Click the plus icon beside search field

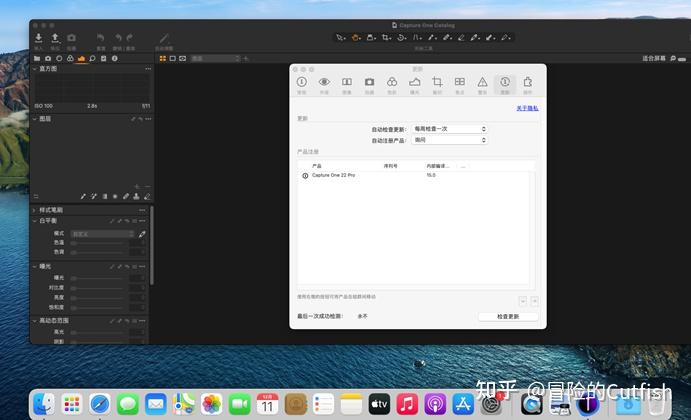[246, 58]
